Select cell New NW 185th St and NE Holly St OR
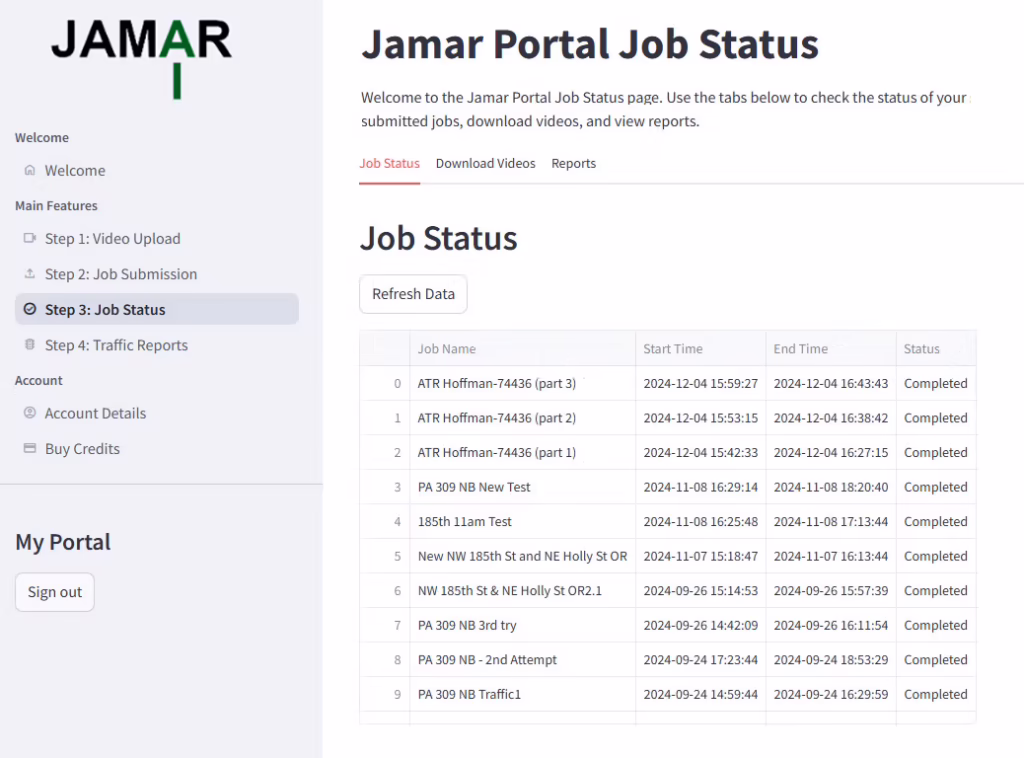Screen dimensions: 1024x758 (522, 556)
